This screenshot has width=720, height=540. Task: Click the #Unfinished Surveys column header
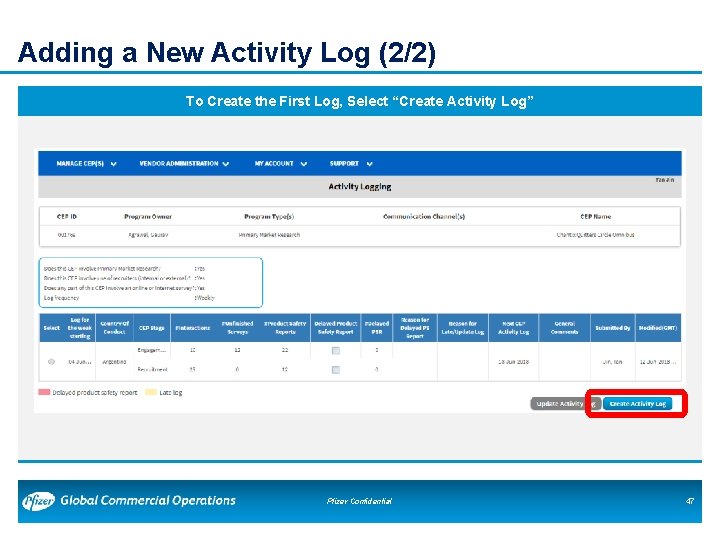tap(237, 328)
